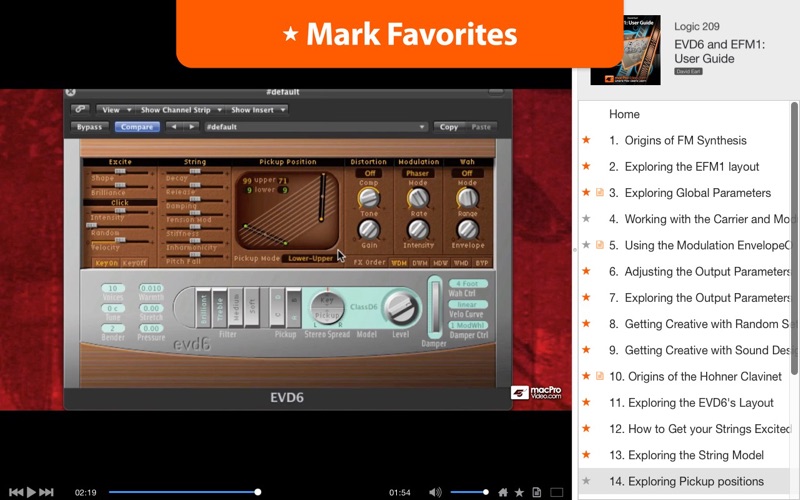Viewport: 800px width, 500px height.
Task: Toggle fullscreen rectangle icon
Action: (557, 492)
